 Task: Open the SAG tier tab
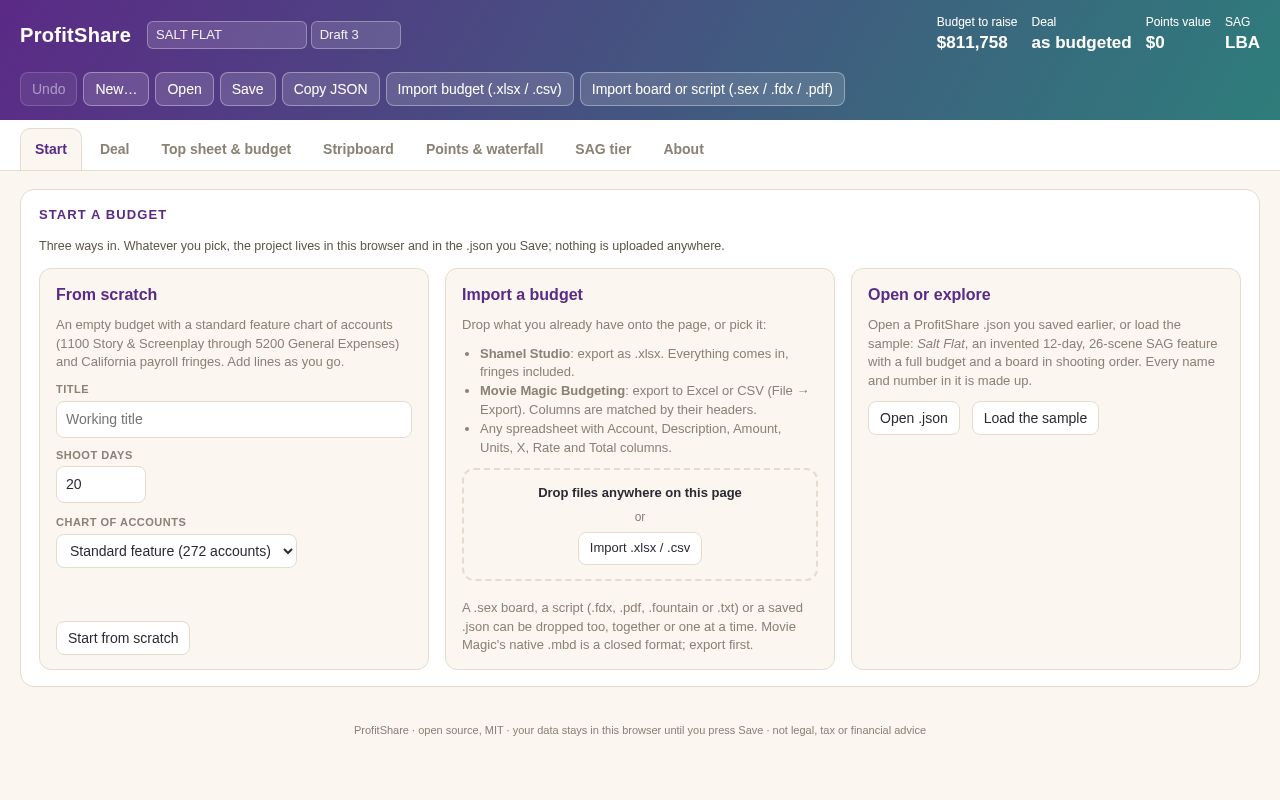click(603, 149)
